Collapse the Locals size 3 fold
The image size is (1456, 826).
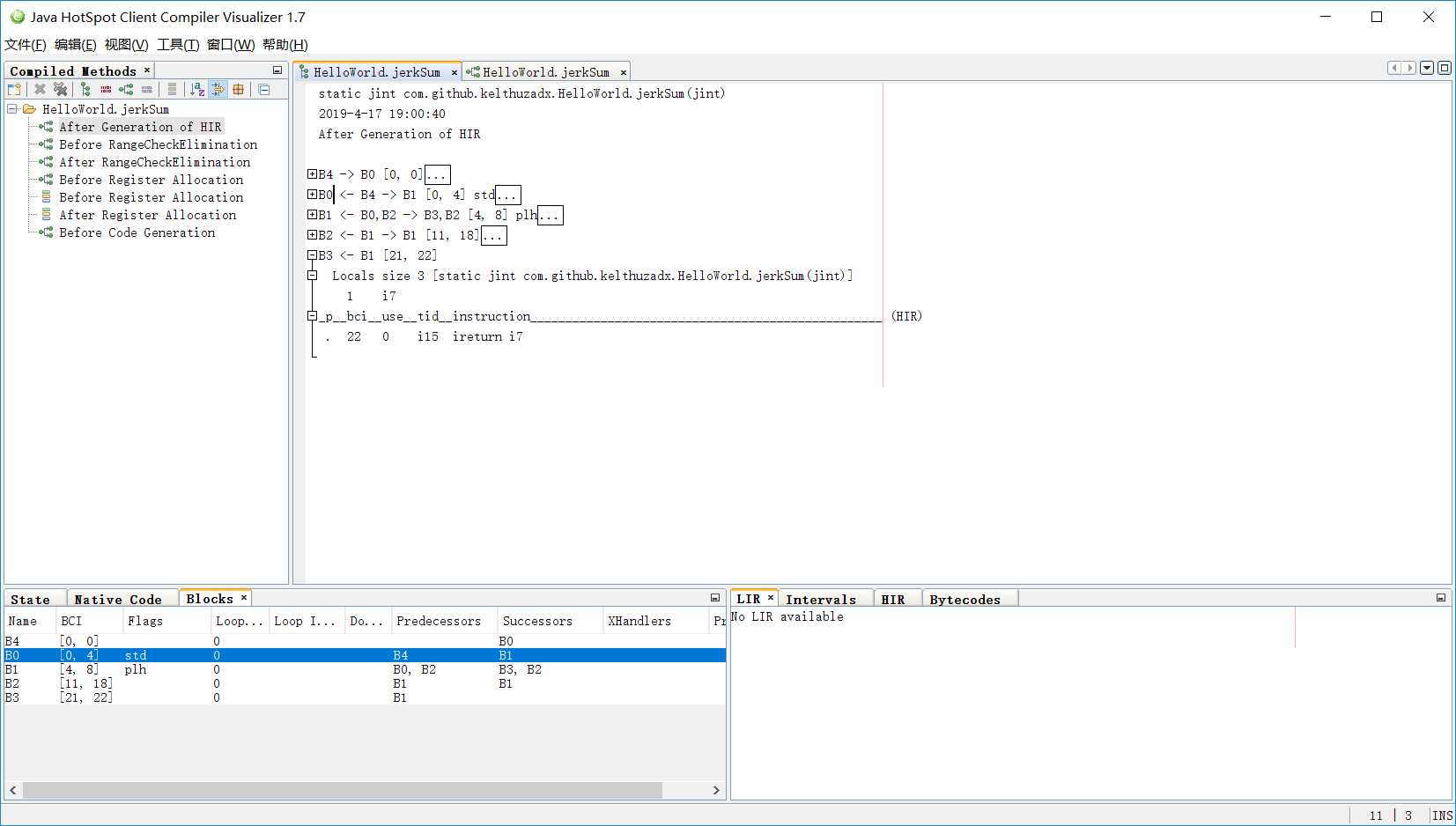click(x=312, y=276)
